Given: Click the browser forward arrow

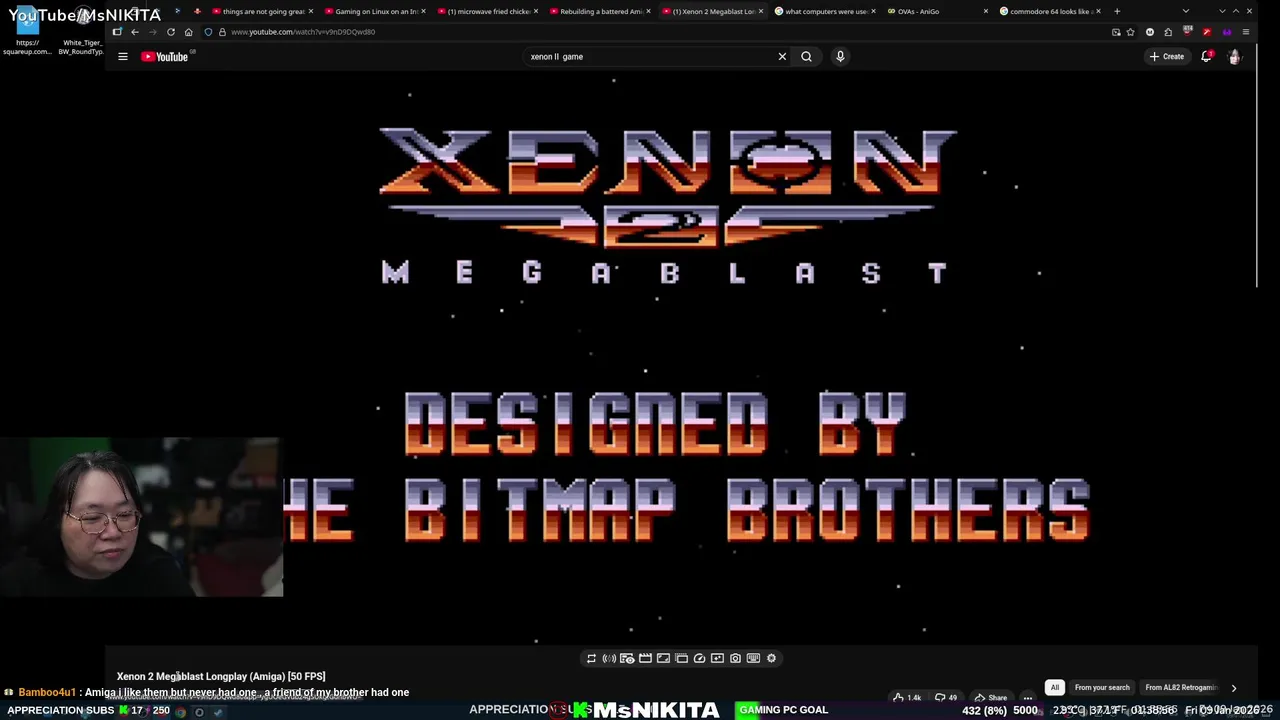Looking at the screenshot, I should 152,32.
